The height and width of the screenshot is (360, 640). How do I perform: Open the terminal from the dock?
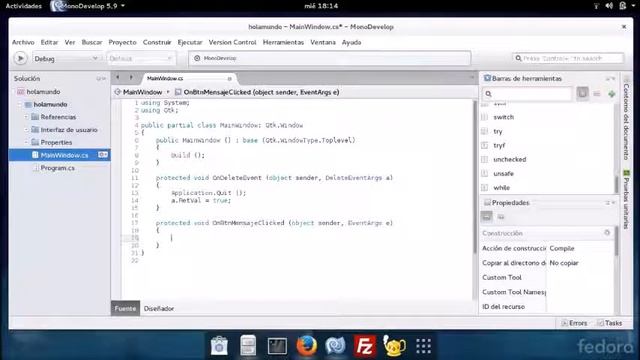(277, 346)
